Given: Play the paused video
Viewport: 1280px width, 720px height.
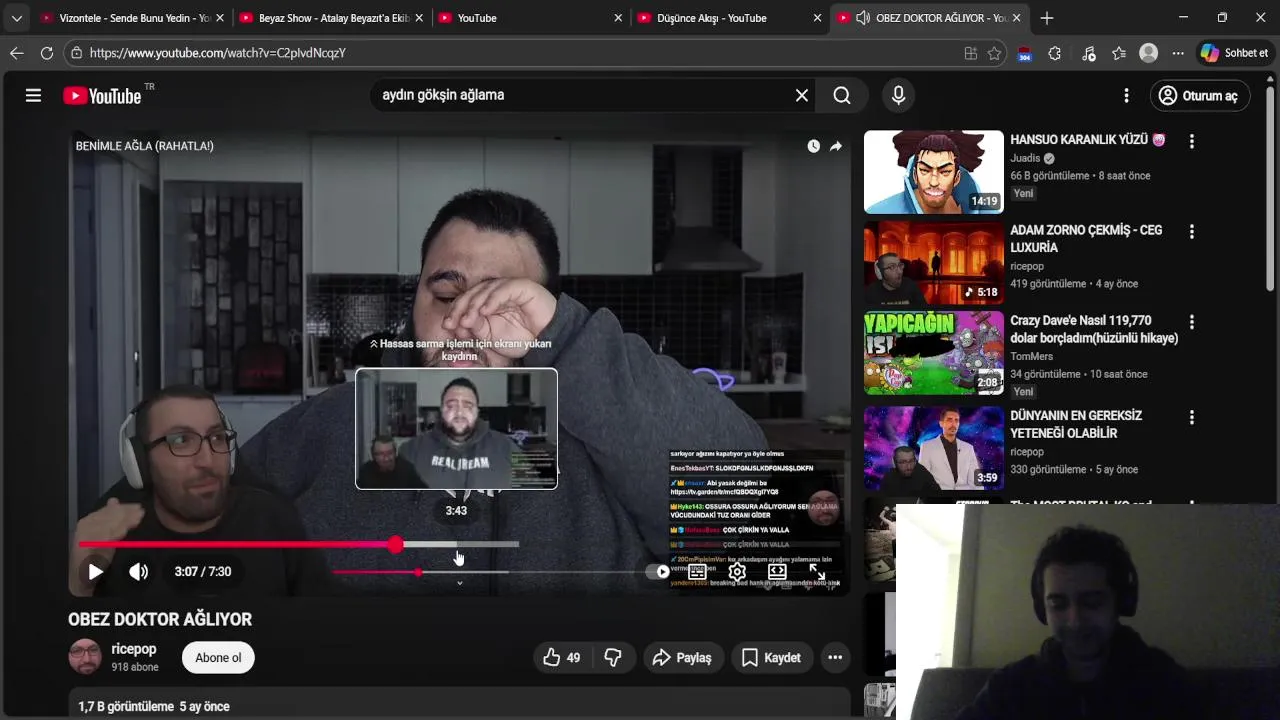Looking at the screenshot, I should [x=95, y=572].
